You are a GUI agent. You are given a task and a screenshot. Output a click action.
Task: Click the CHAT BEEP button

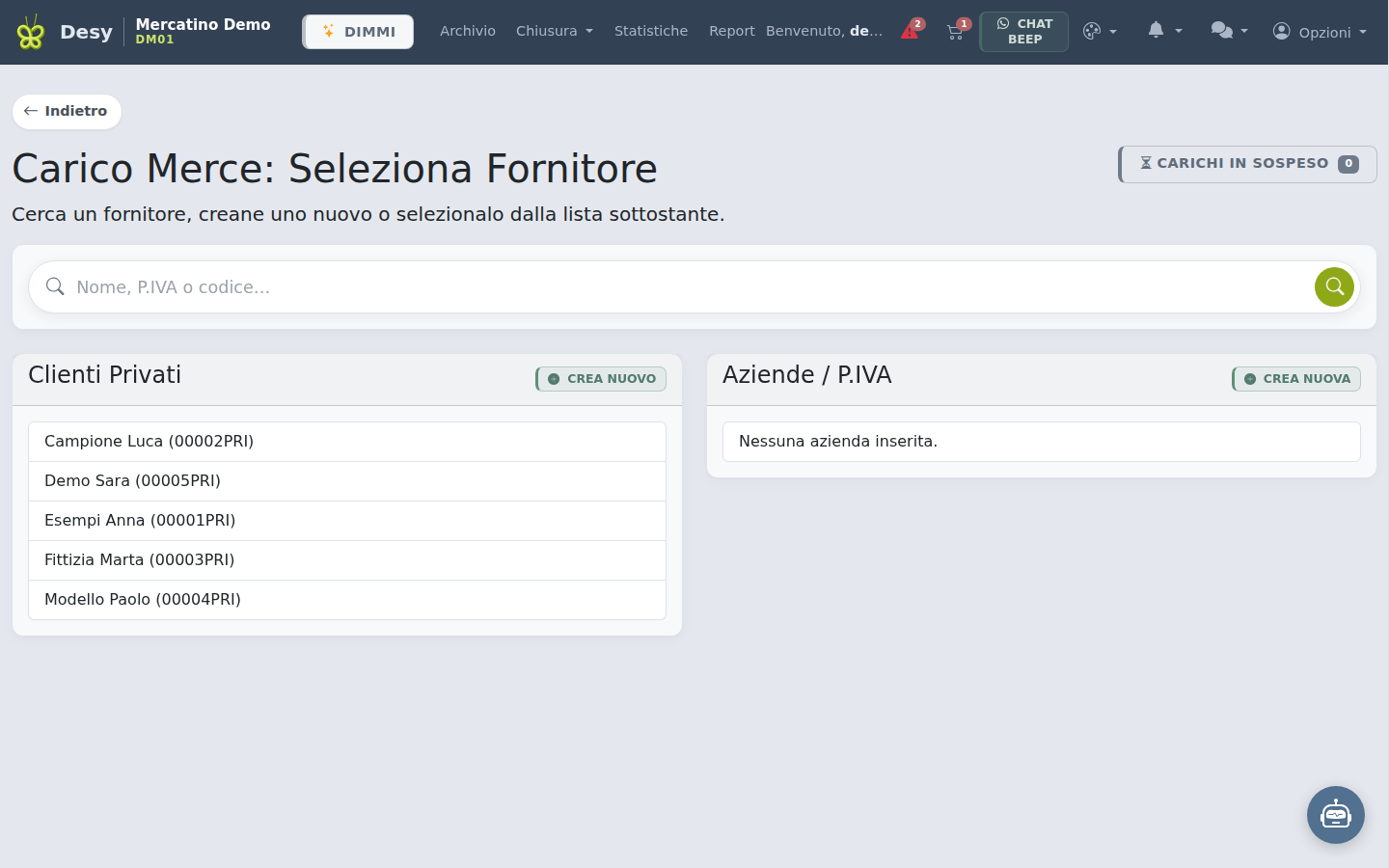tap(1024, 32)
